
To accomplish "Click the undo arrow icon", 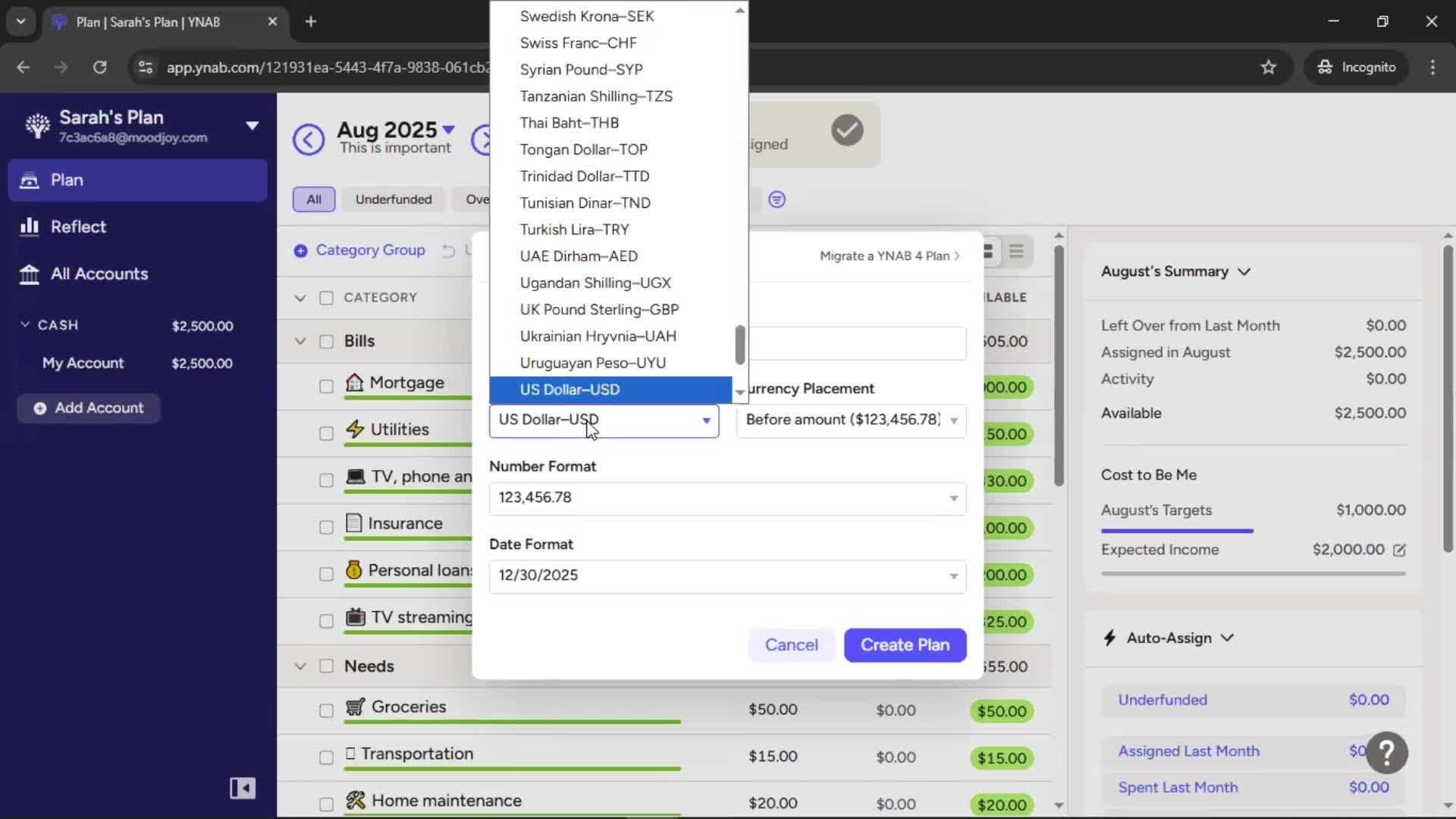I will point(449,250).
